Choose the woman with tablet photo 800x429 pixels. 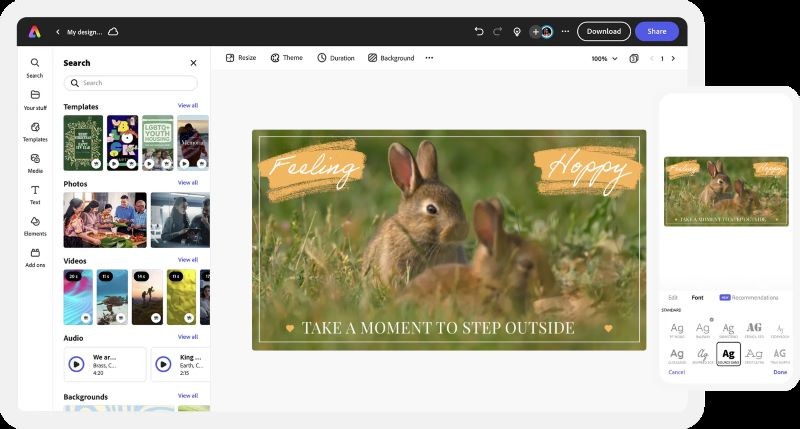click(180, 220)
